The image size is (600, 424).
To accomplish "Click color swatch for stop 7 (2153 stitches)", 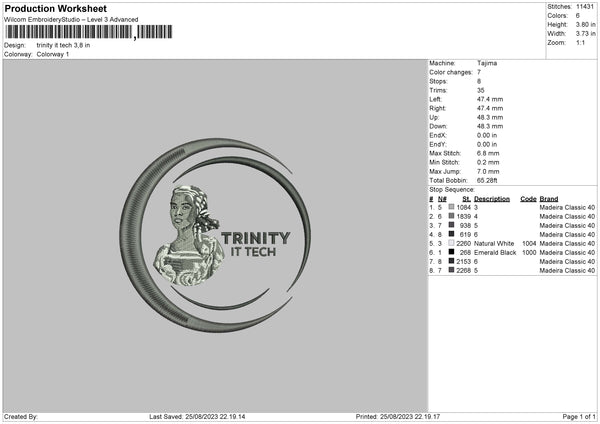I will (x=452, y=261).
